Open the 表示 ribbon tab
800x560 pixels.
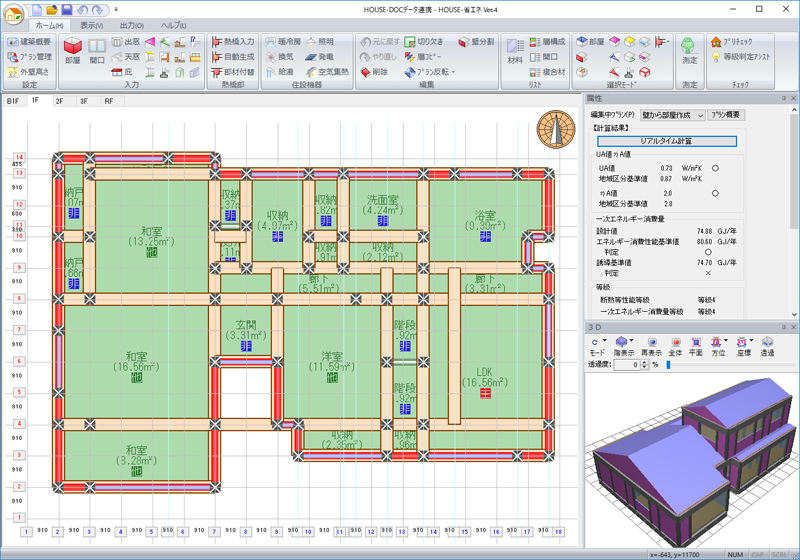(x=91, y=24)
